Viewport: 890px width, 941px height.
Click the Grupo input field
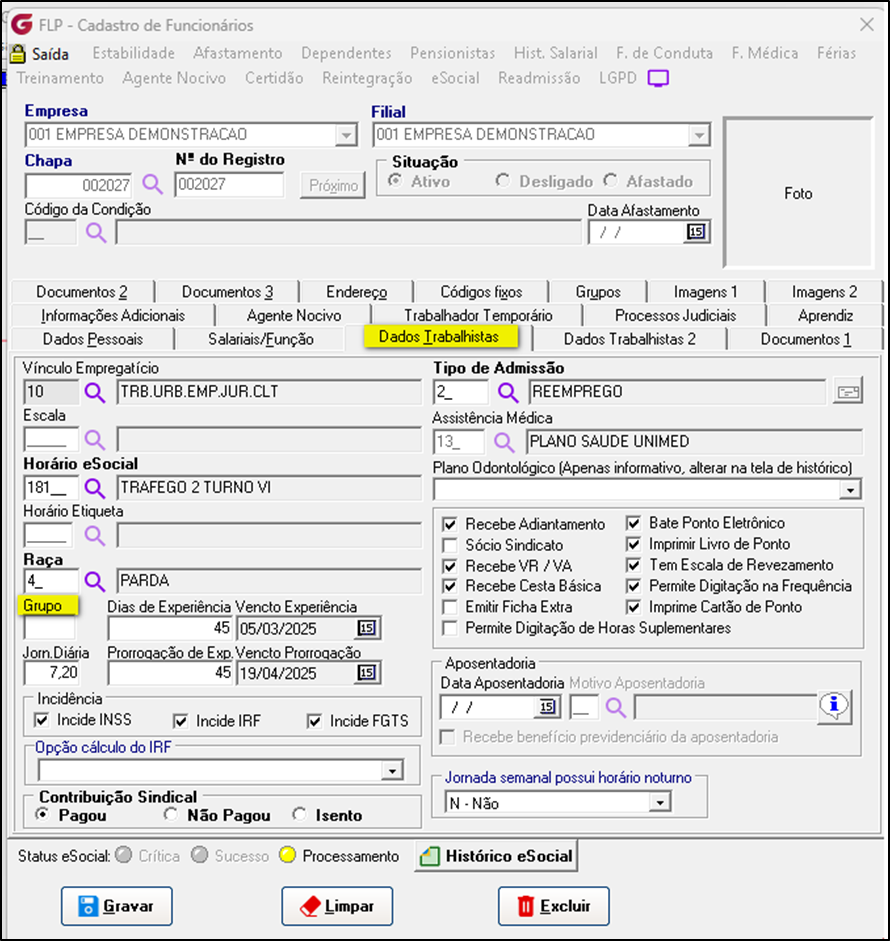pos(50,628)
